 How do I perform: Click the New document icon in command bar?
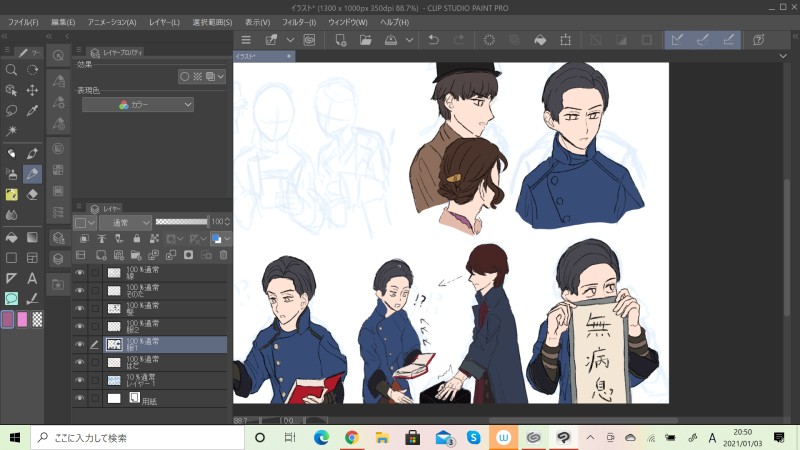340,40
